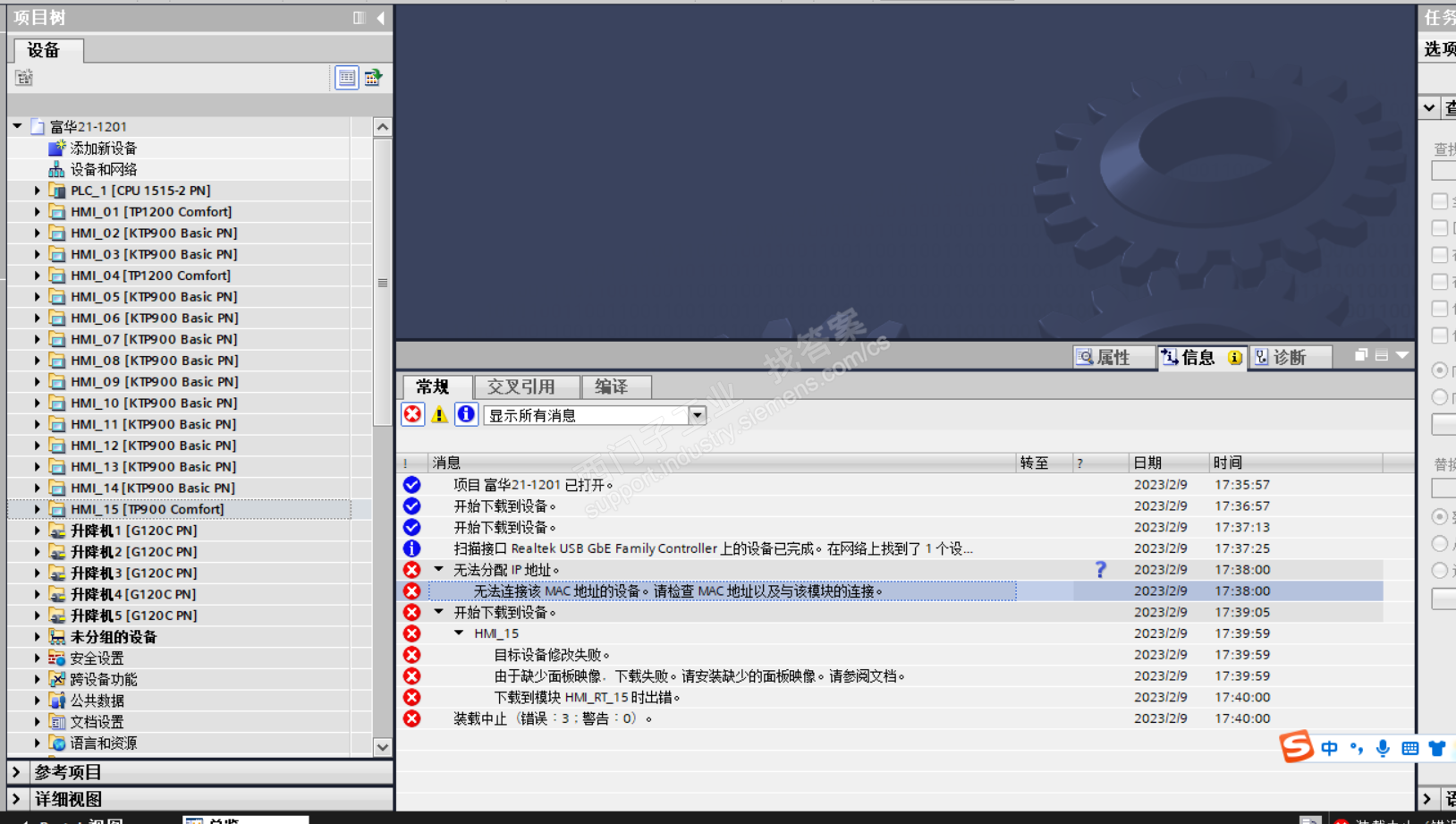Click the 消息 column header

(722, 463)
